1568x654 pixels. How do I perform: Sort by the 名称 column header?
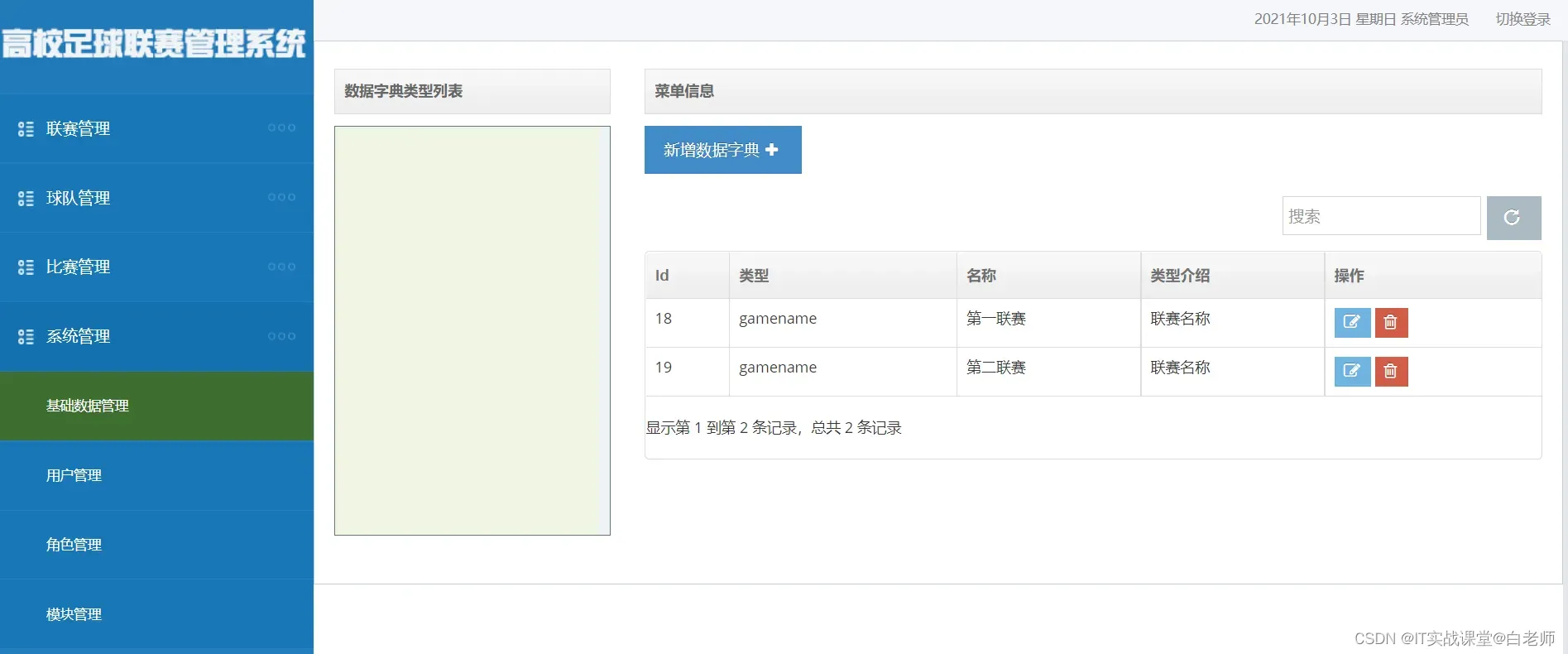pyautogui.click(x=1048, y=276)
